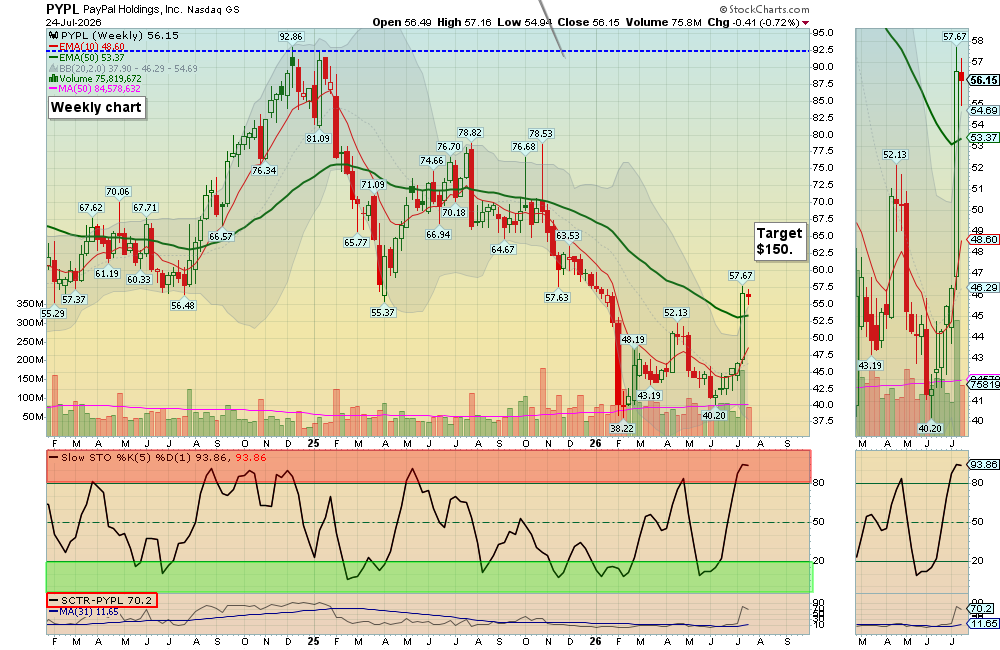1000x650 pixels.
Task: Click the 78.53 price label
Action: pyautogui.click(x=541, y=133)
